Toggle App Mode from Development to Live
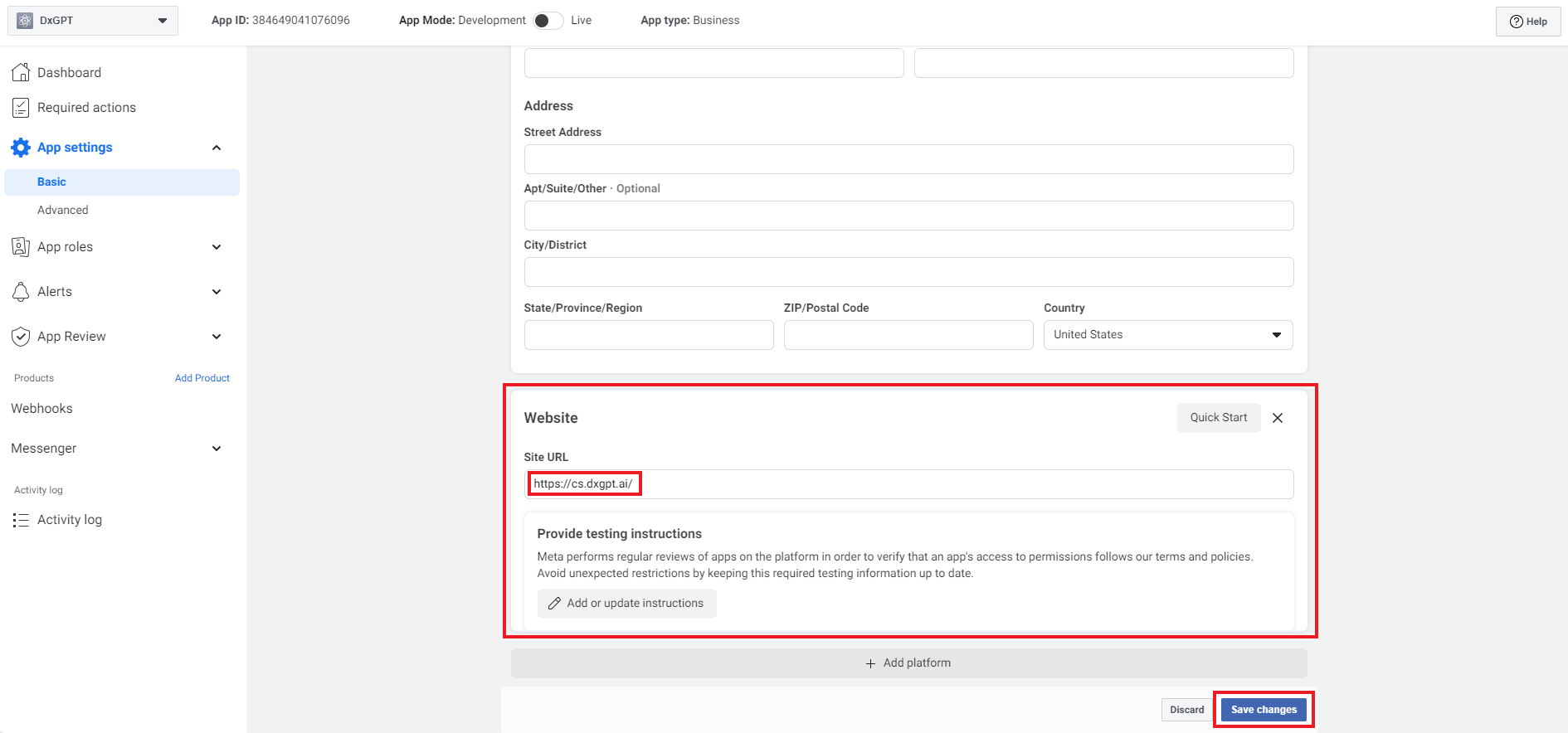Screen dimensions: 1568x733 (548, 21)
